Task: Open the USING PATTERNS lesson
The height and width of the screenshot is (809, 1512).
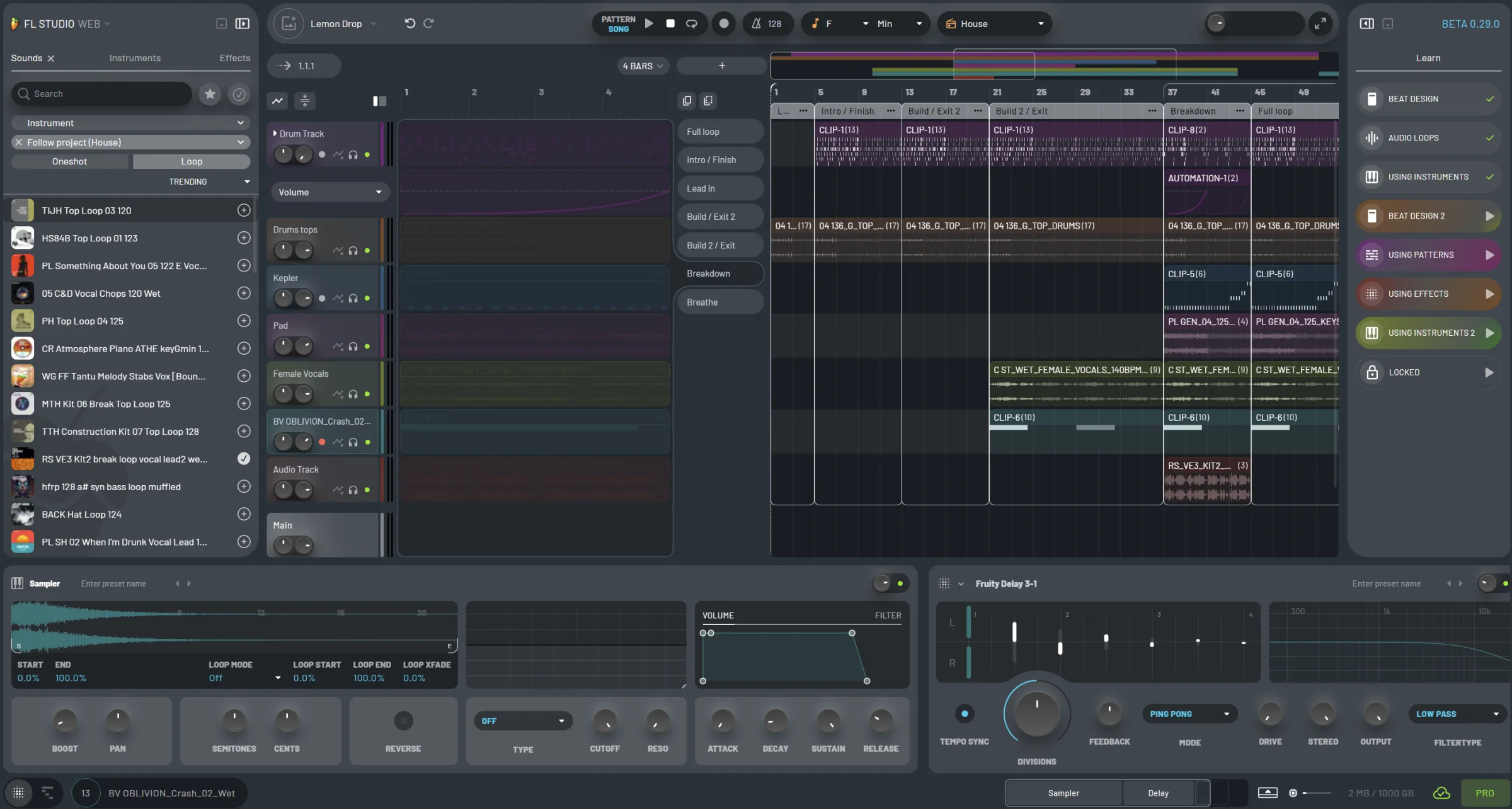Action: tap(1428, 255)
